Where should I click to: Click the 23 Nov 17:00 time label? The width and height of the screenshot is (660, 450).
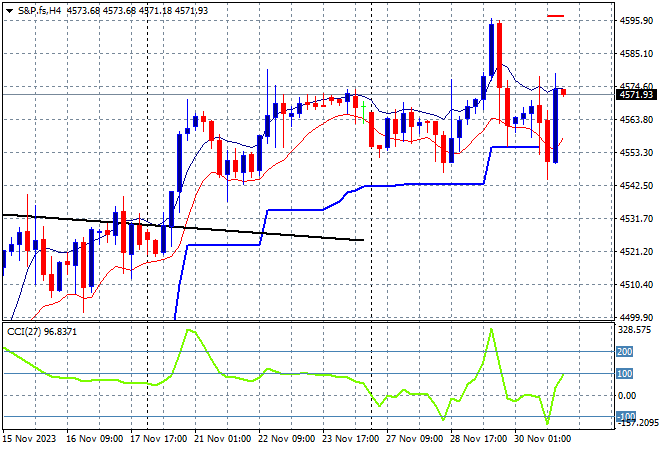coord(351,439)
